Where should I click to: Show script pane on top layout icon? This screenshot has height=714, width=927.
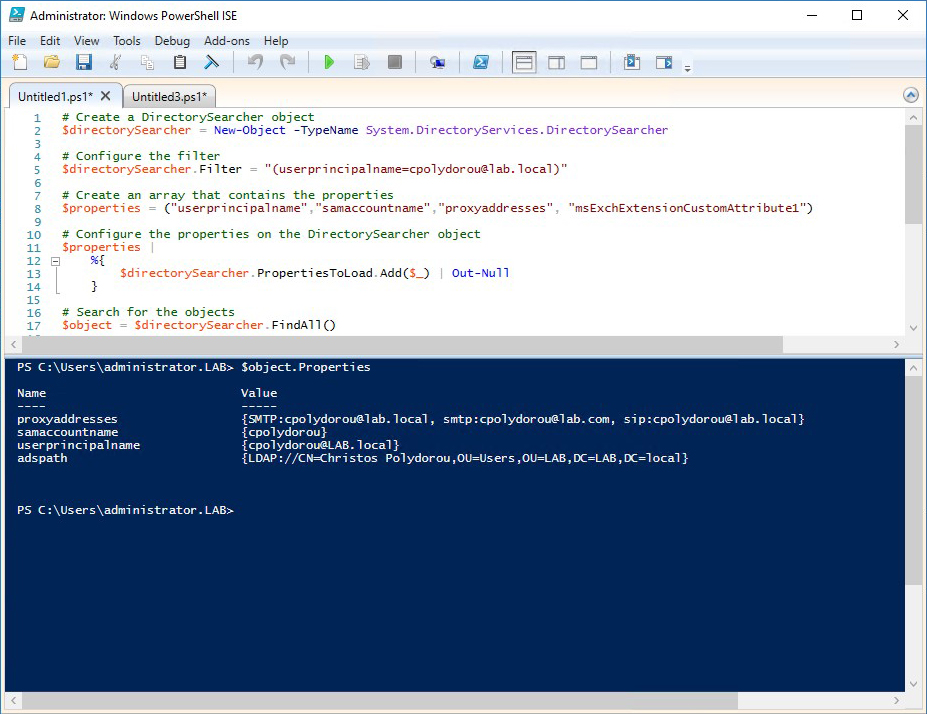pos(524,62)
